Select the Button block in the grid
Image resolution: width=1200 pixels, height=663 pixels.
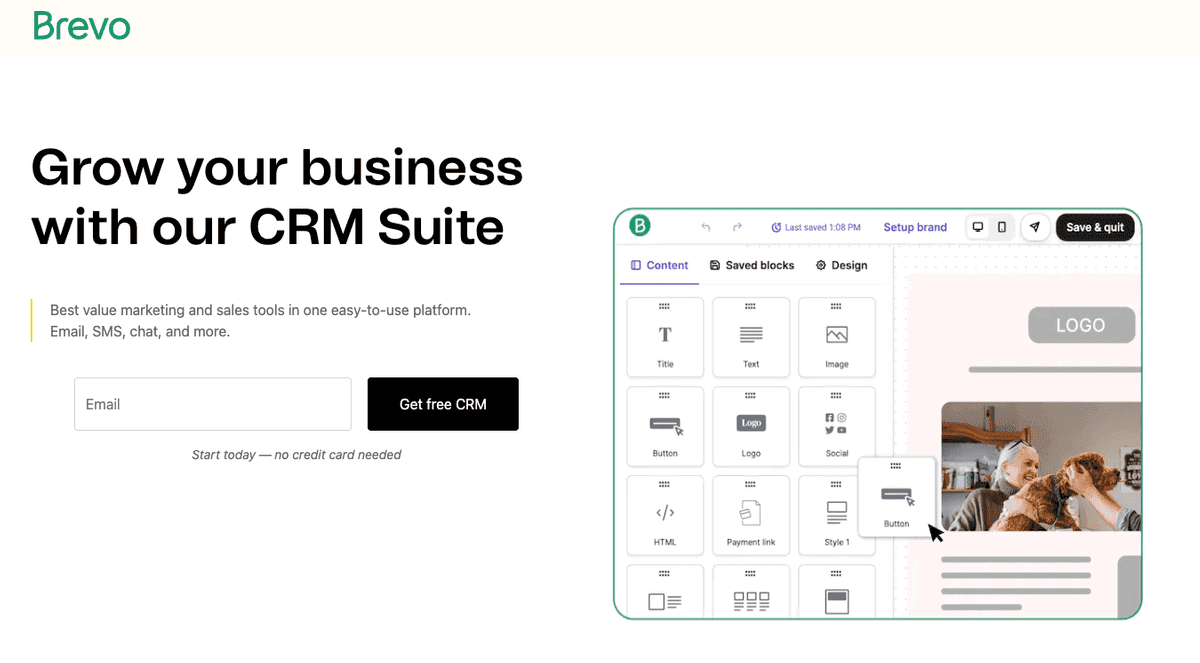pos(665,426)
